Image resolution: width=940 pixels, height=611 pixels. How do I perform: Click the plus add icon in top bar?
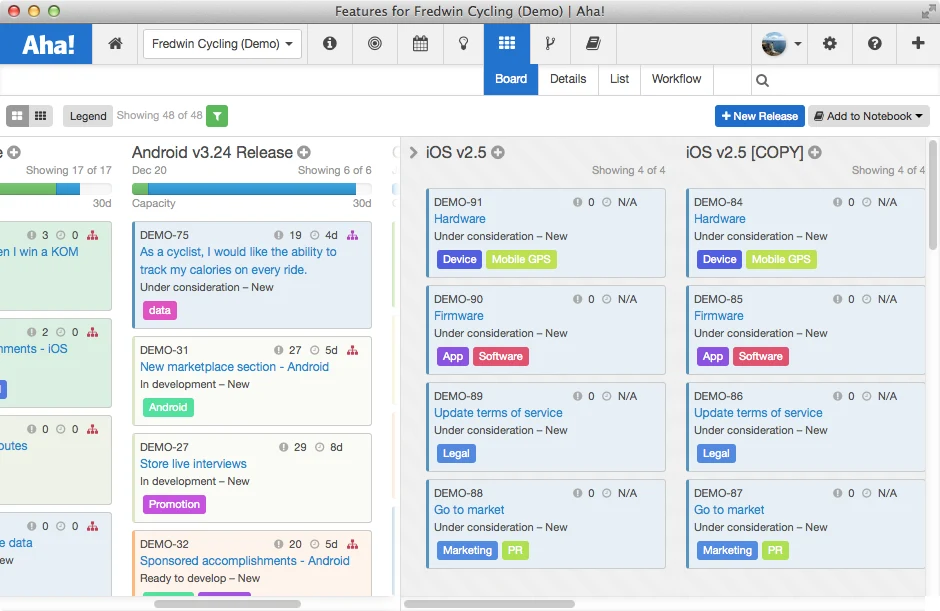click(918, 43)
